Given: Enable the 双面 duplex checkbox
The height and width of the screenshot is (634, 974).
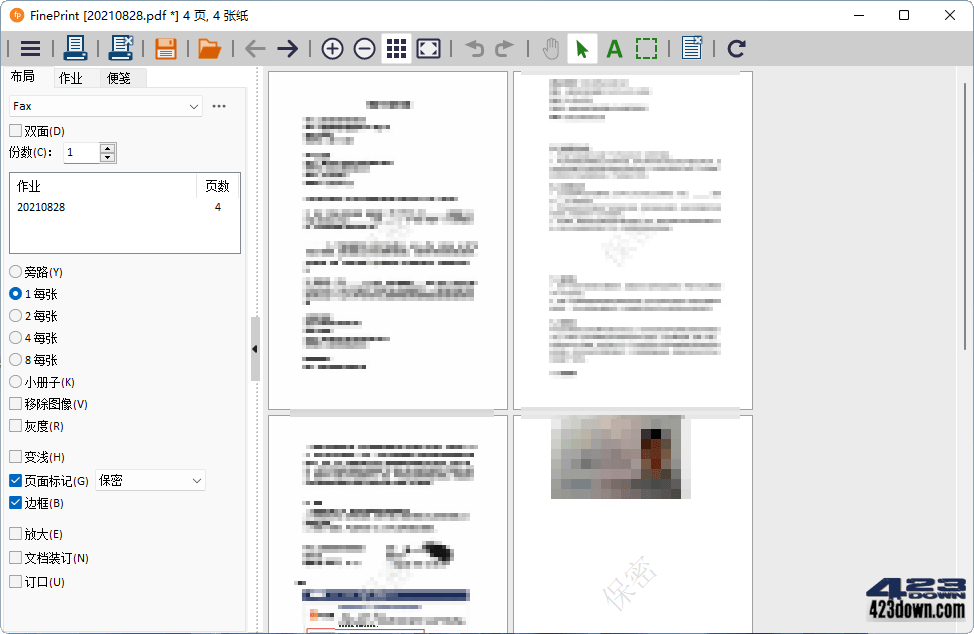Looking at the screenshot, I should click(15, 130).
